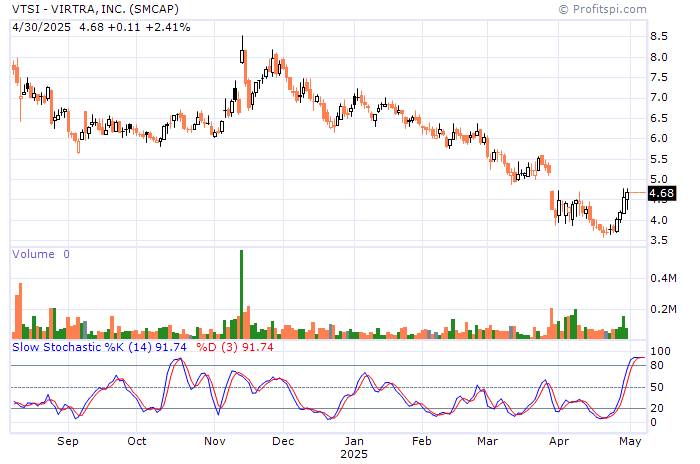Click the %D (3) 91.74 label
This screenshot has width=700, height=464.
235,347
